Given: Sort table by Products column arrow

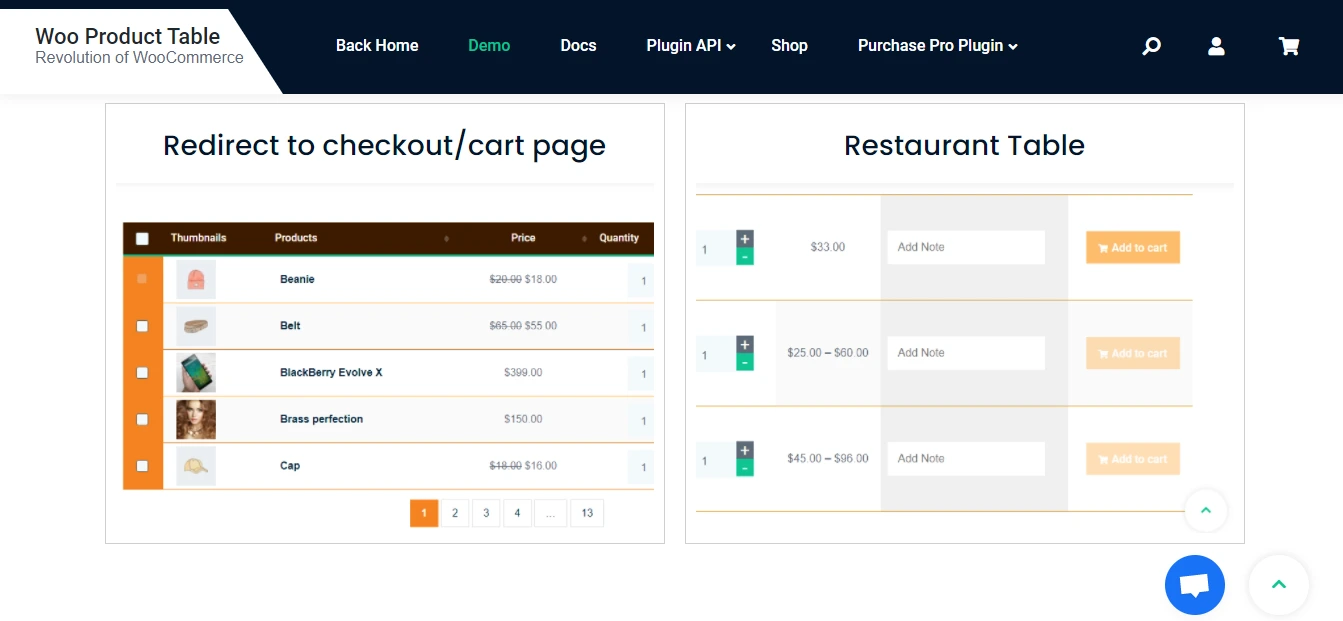Looking at the screenshot, I should pos(446,239).
